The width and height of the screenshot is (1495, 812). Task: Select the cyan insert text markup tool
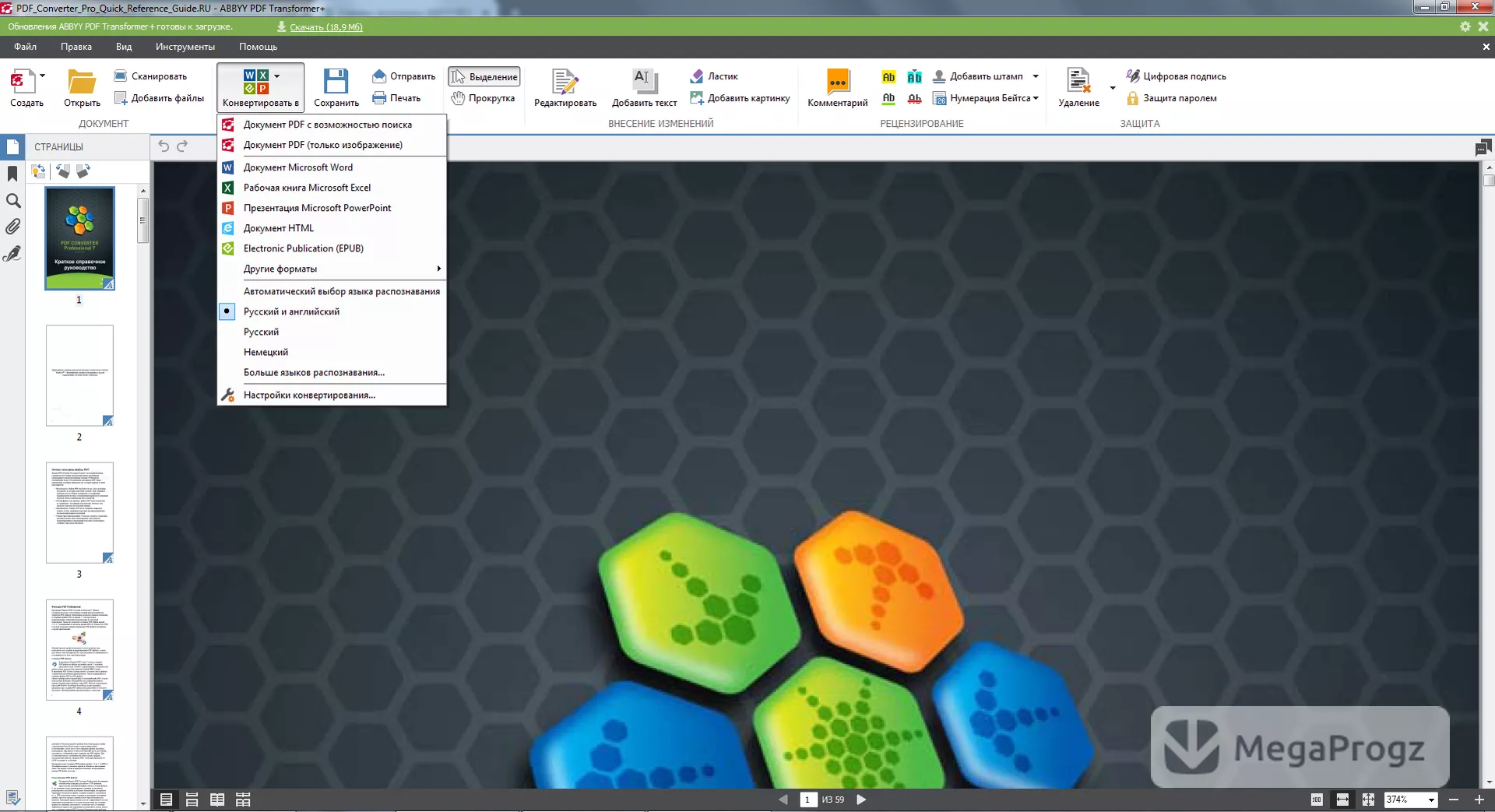915,77
